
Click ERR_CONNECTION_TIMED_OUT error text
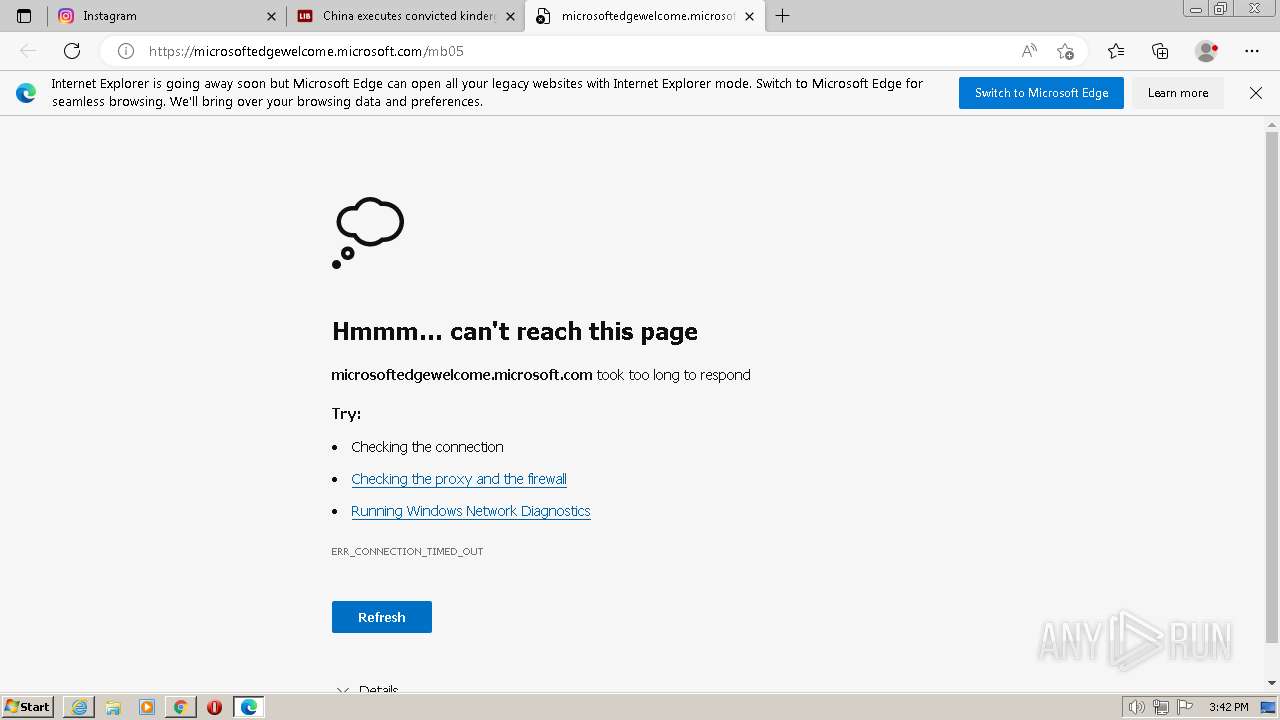click(407, 552)
